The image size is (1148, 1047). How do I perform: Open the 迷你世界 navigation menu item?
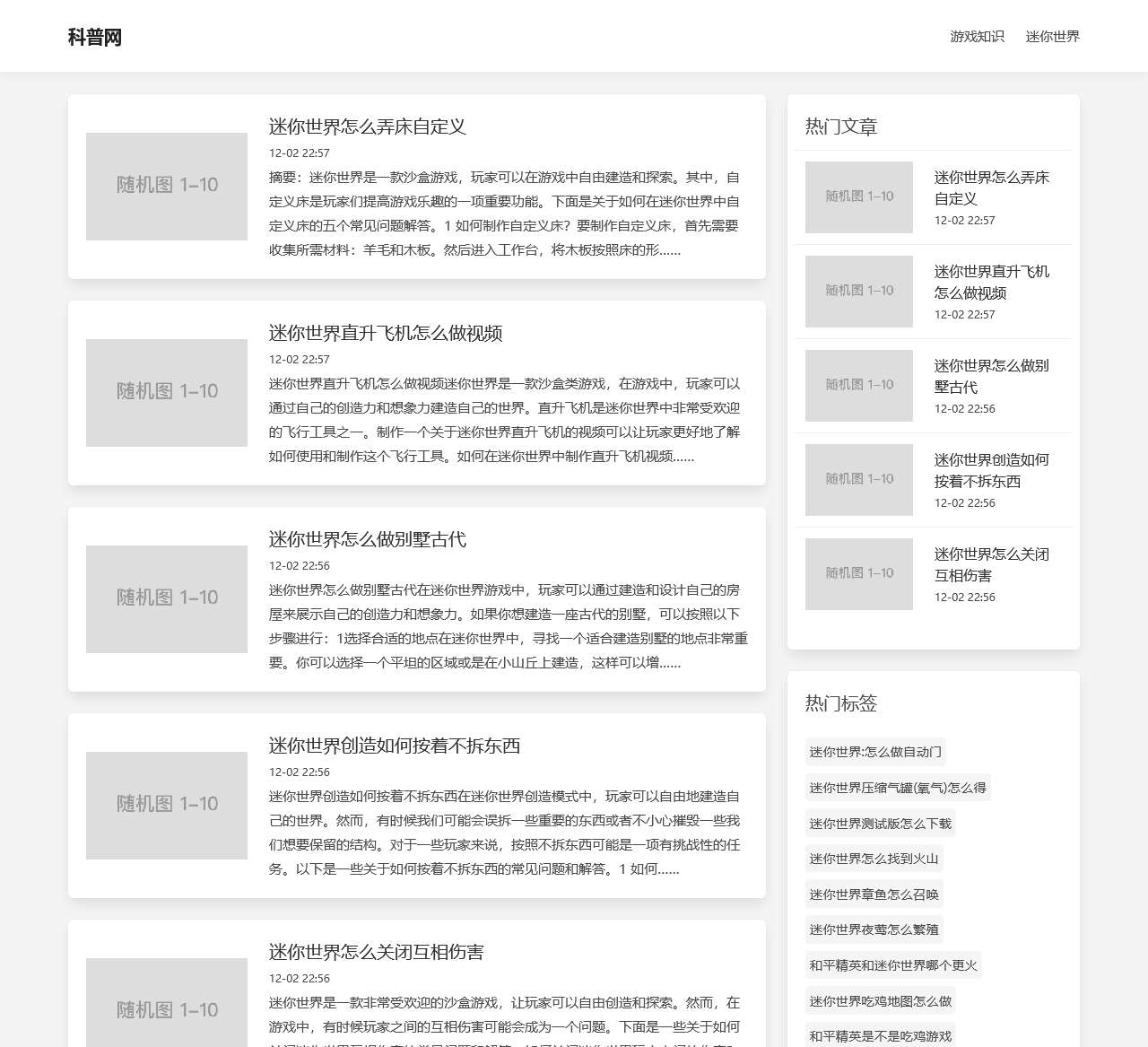(1051, 37)
